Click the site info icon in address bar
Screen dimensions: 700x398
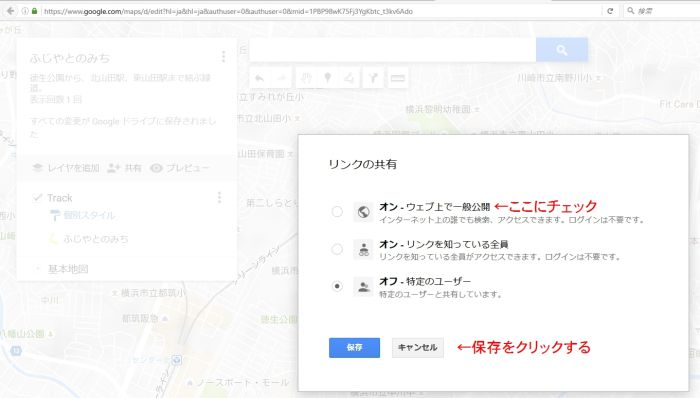tap(25, 11)
